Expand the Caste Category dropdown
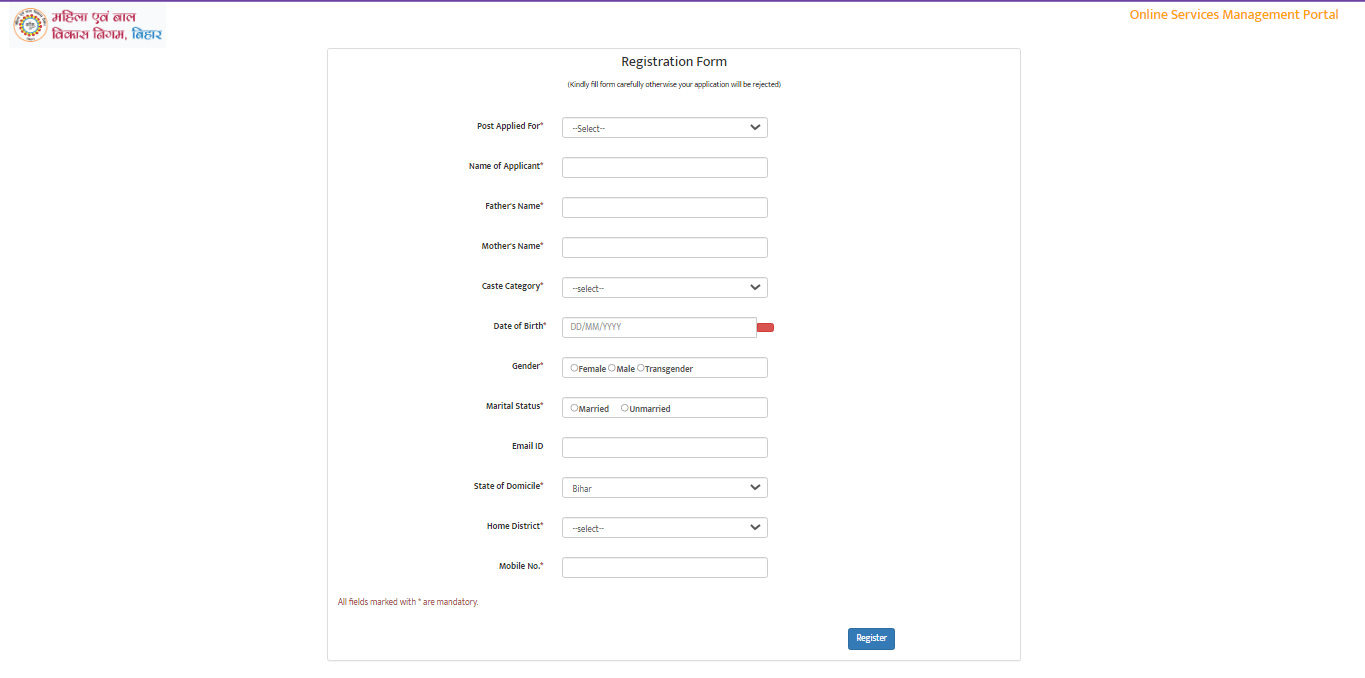Image resolution: width=1365 pixels, height=678 pixels. 664,288
